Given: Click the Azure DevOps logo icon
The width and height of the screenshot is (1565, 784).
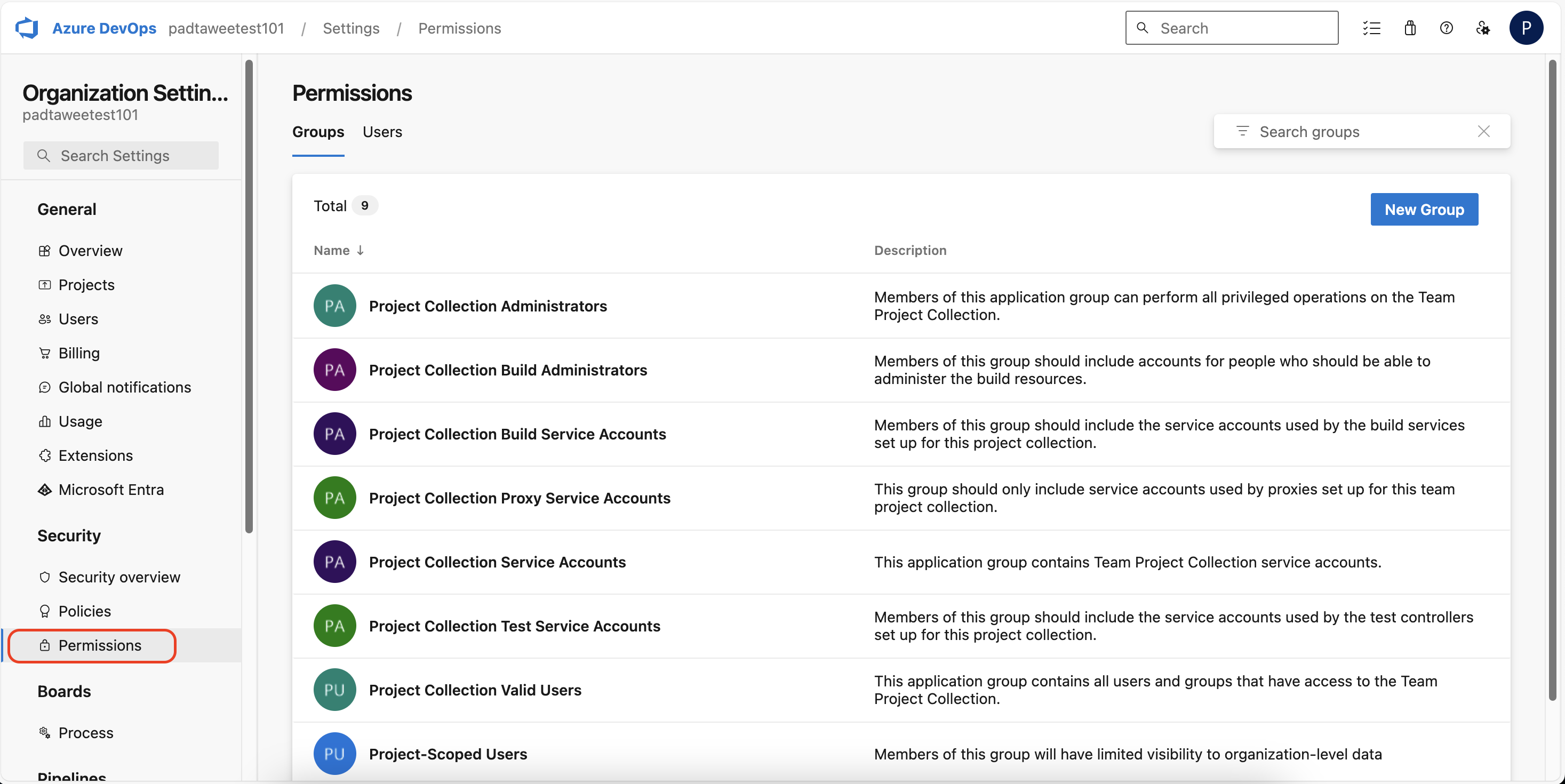Looking at the screenshot, I should (x=27, y=28).
